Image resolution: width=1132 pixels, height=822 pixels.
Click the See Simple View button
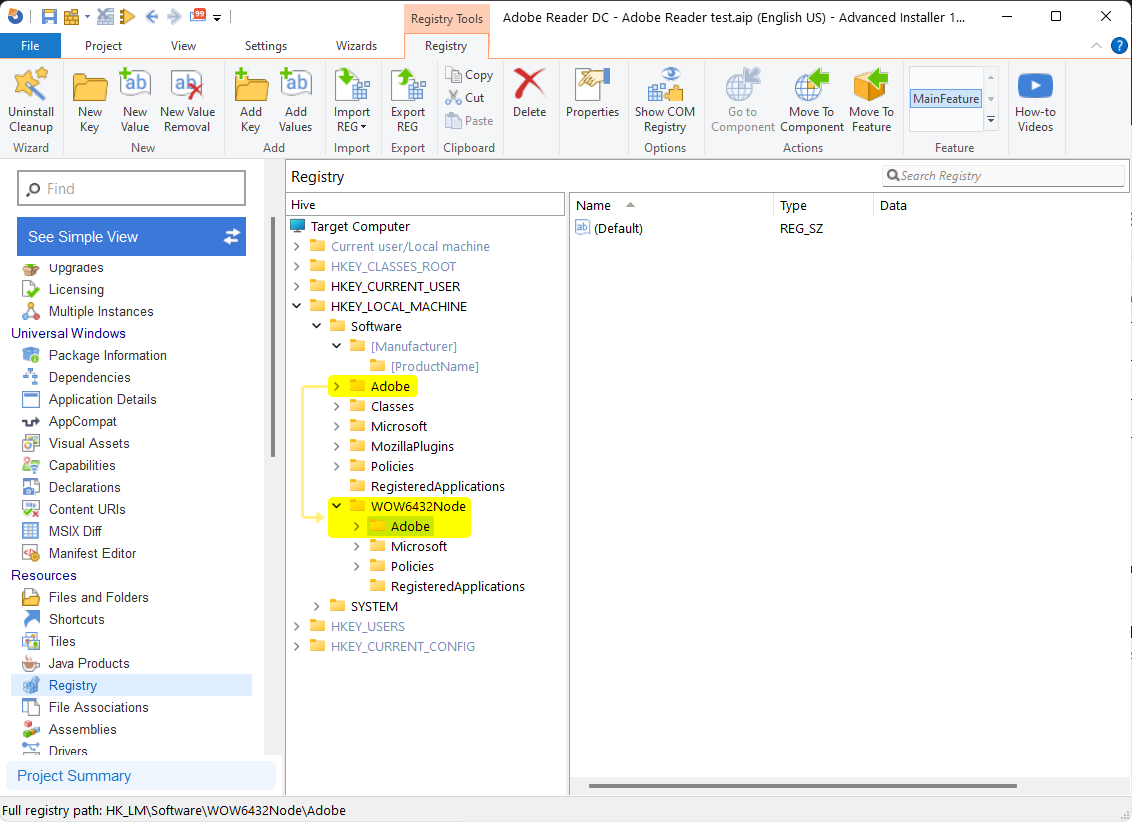coord(131,237)
